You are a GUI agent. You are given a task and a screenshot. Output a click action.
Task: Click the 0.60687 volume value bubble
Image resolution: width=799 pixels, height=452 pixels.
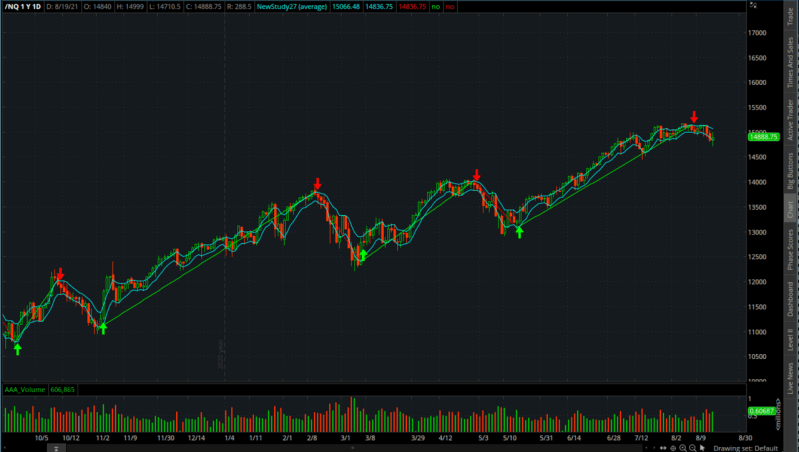(x=761, y=411)
